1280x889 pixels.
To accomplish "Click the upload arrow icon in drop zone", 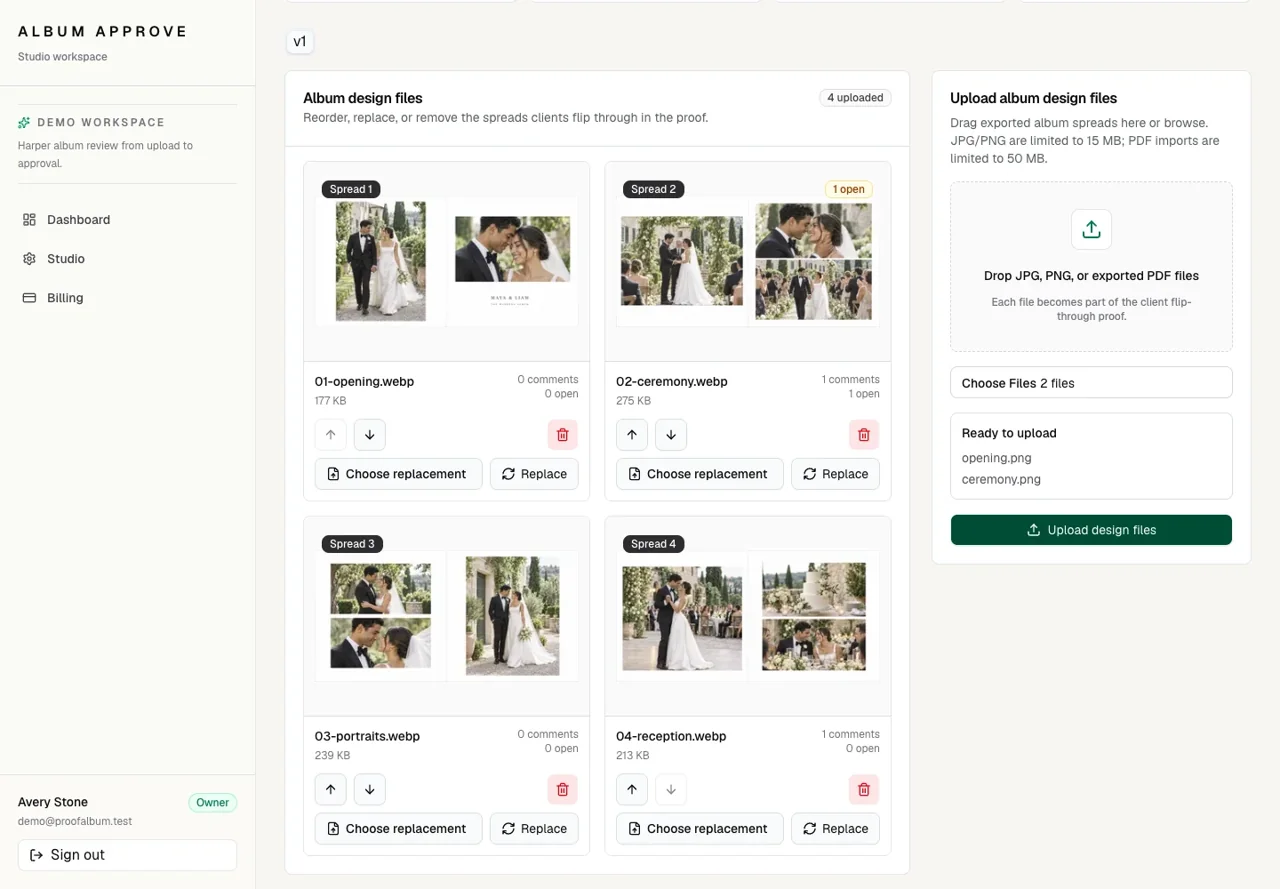I will [x=1091, y=230].
